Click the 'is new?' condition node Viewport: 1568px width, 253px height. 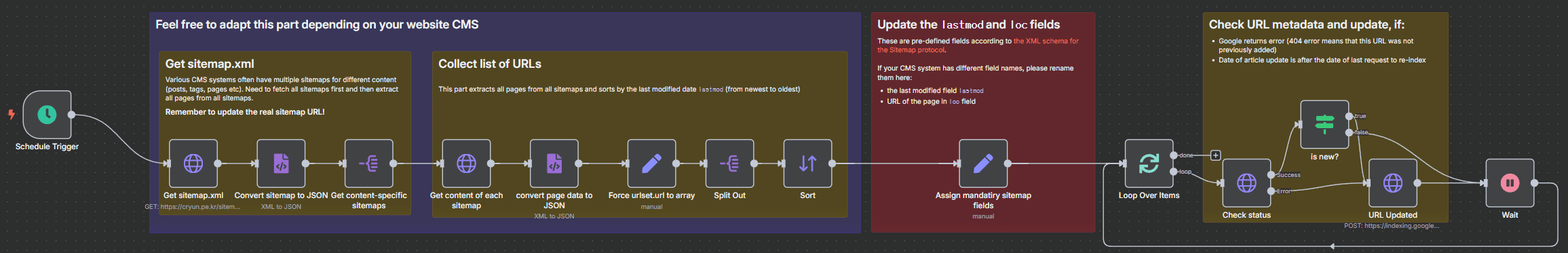1324,125
